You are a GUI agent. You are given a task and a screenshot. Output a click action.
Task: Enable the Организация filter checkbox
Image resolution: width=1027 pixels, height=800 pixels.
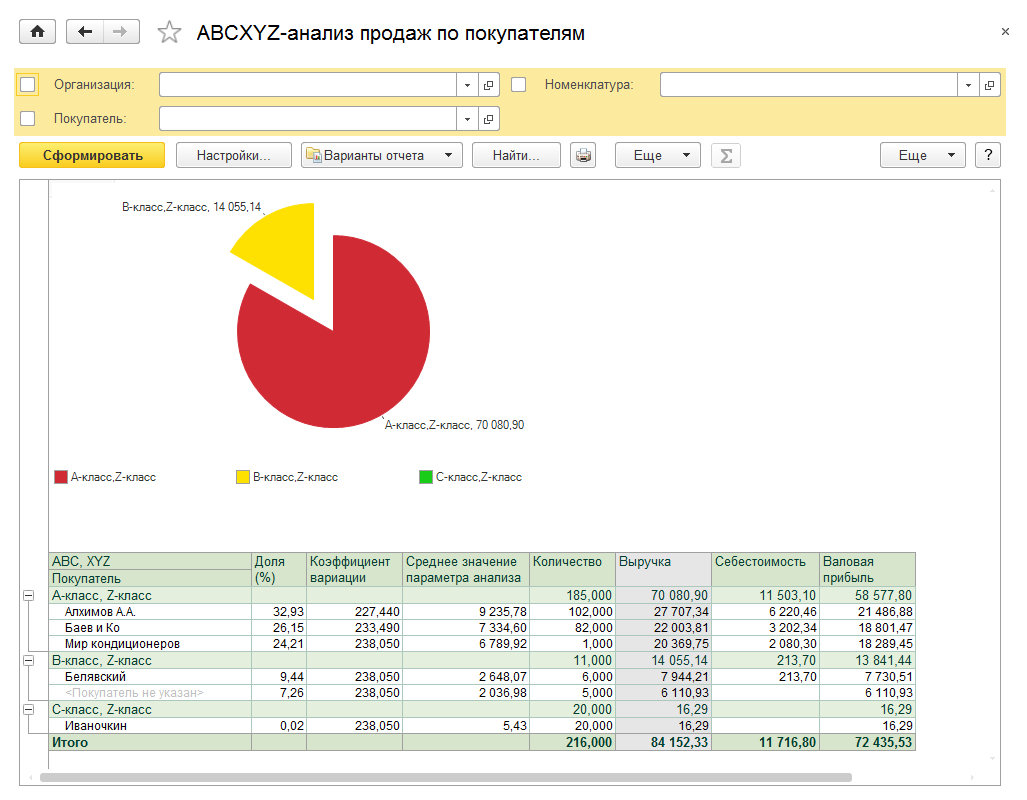(x=28, y=85)
